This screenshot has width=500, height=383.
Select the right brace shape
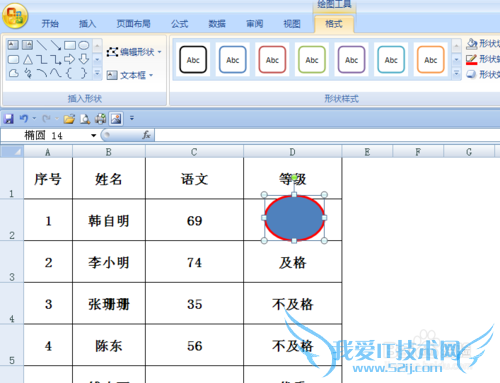(84, 73)
